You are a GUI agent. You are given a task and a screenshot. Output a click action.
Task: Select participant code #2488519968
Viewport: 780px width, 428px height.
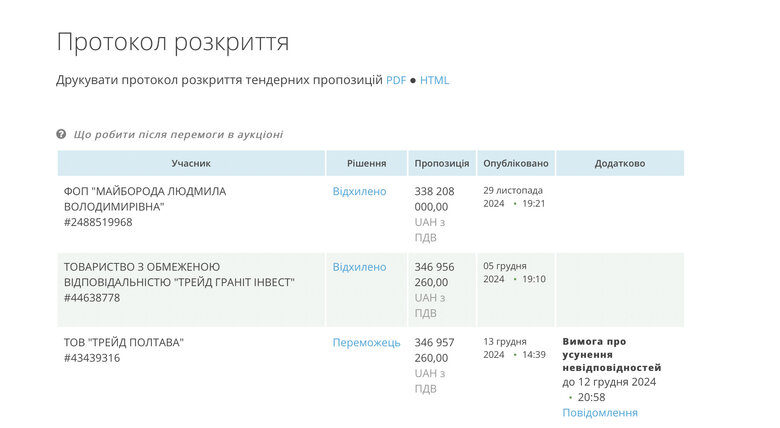pyautogui.click(x=98, y=222)
